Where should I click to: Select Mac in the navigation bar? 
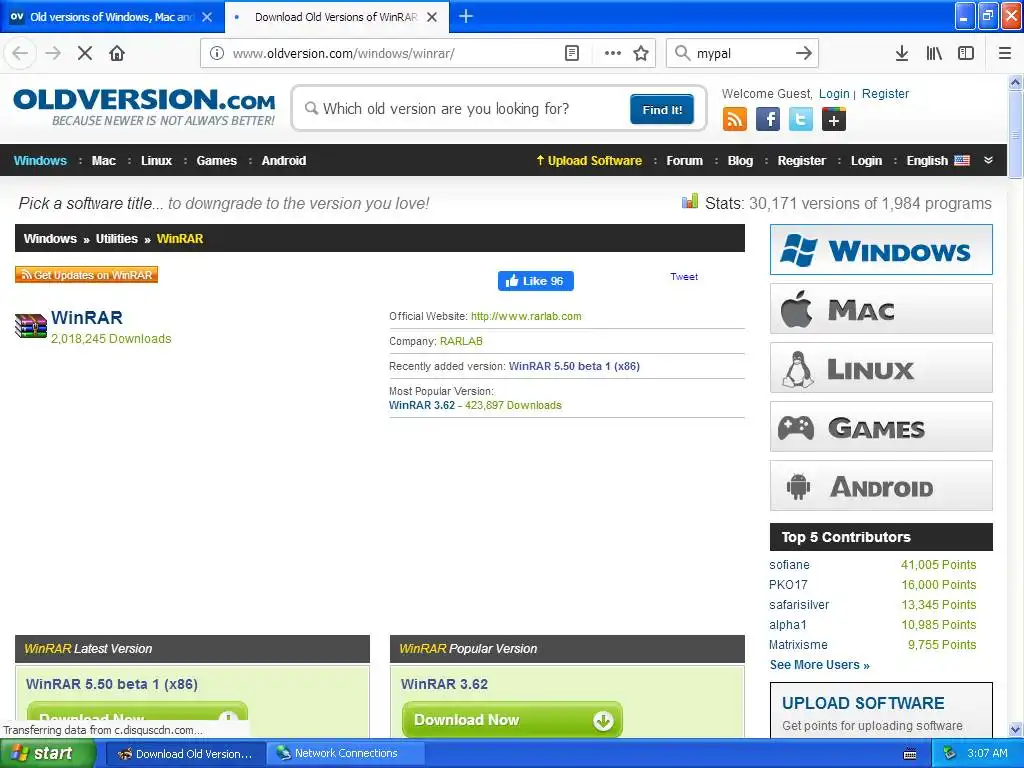[103, 161]
